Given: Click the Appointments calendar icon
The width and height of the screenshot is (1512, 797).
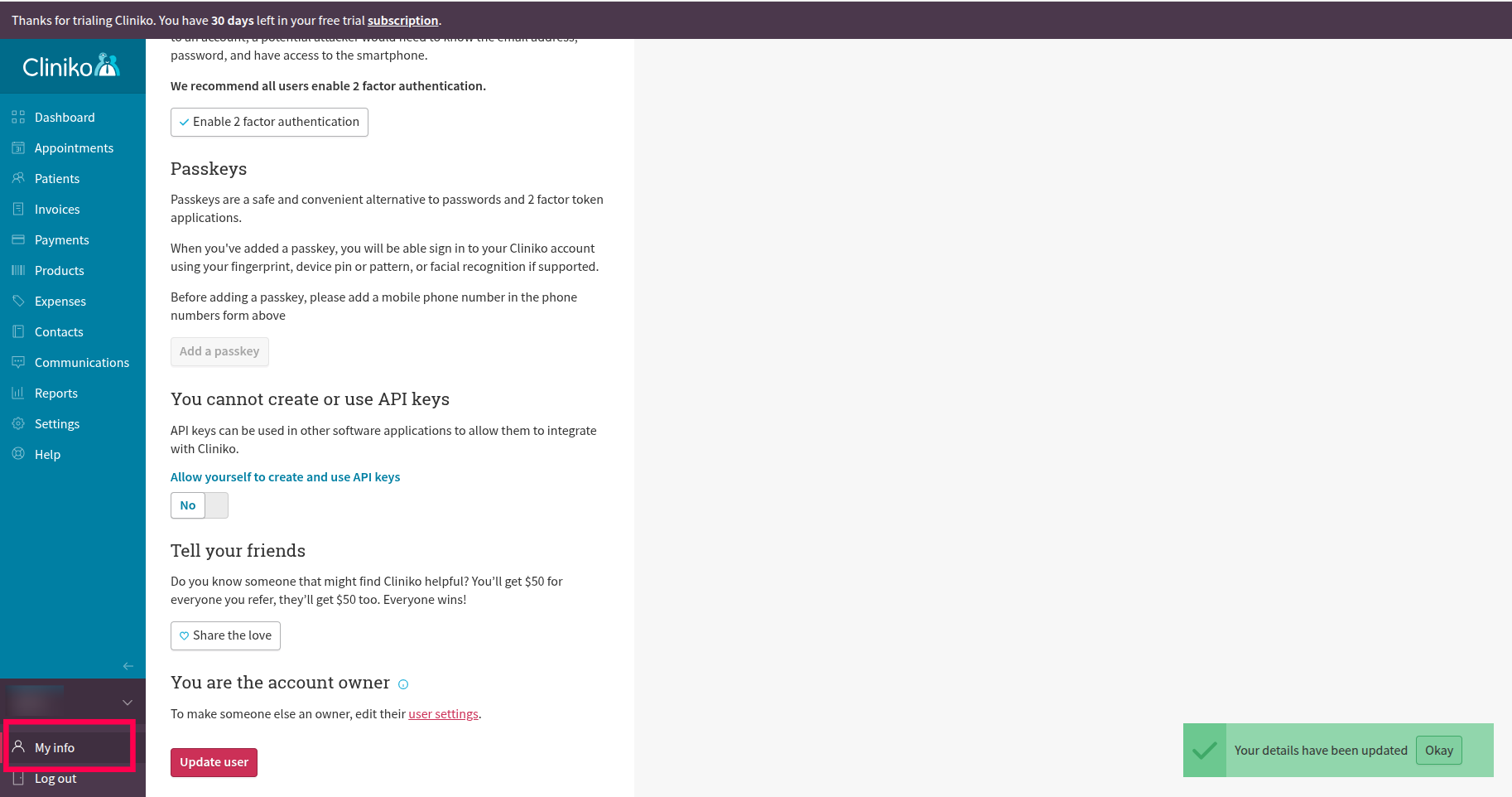Looking at the screenshot, I should pyautogui.click(x=18, y=148).
